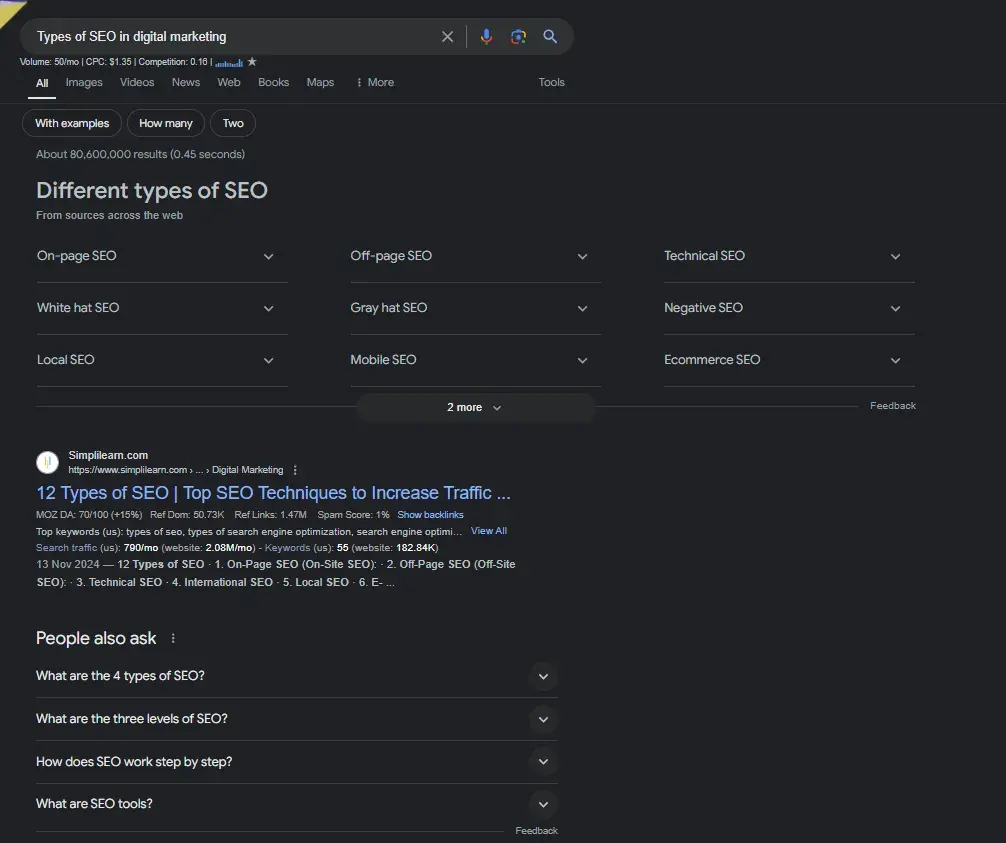This screenshot has height=843, width=1006.
Task: Apply the 'Two' suggestion chip
Action: pyautogui.click(x=233, y=123)
